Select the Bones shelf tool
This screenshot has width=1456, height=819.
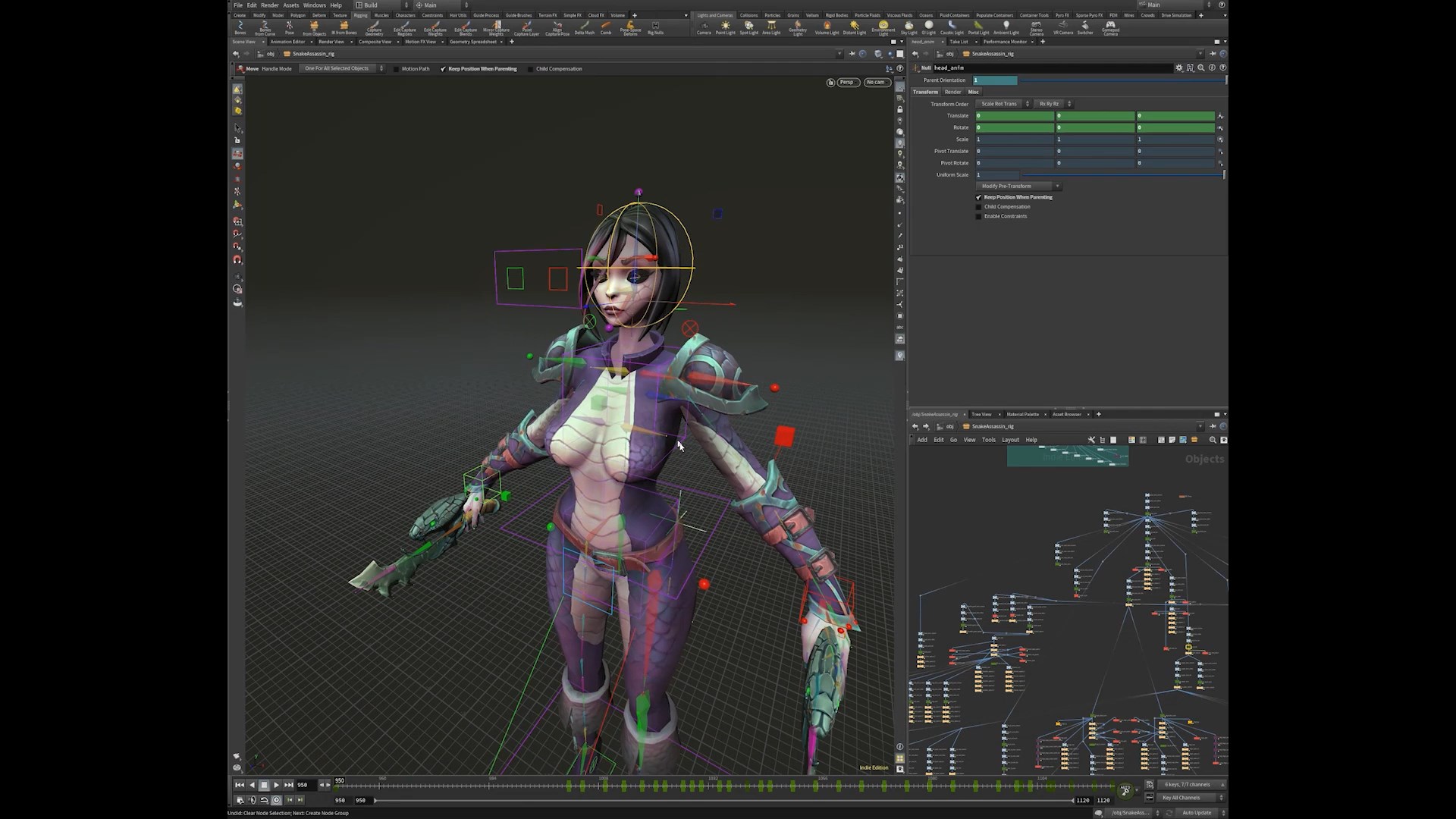coord(240,28)
